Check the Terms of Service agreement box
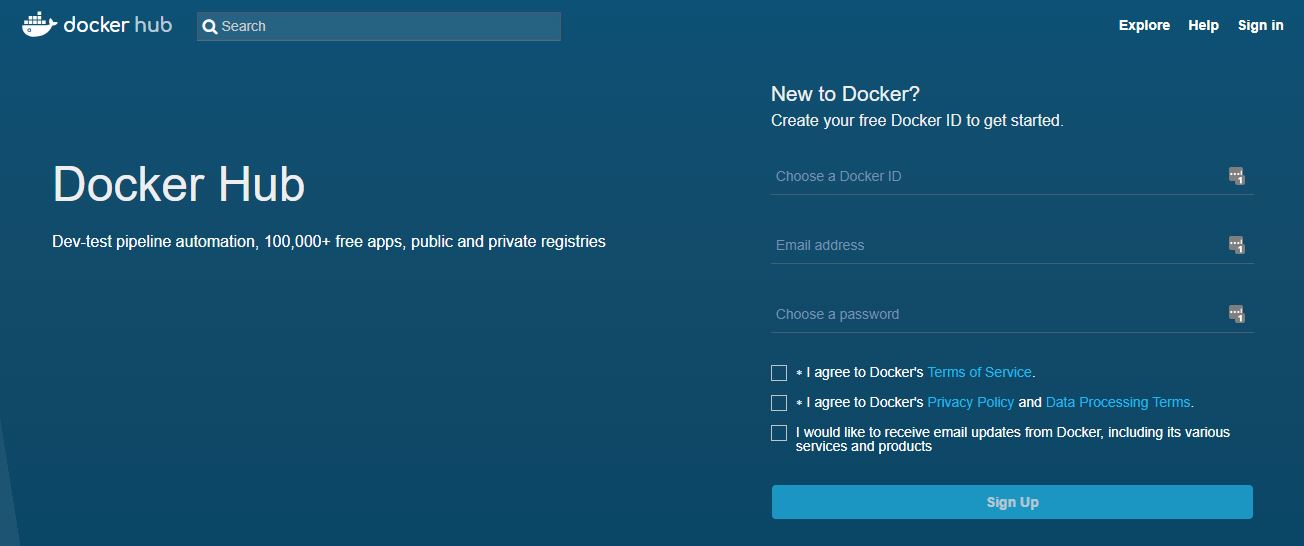Image resolution: width=1304 pixels, height=546 pixels. (779, 373)
